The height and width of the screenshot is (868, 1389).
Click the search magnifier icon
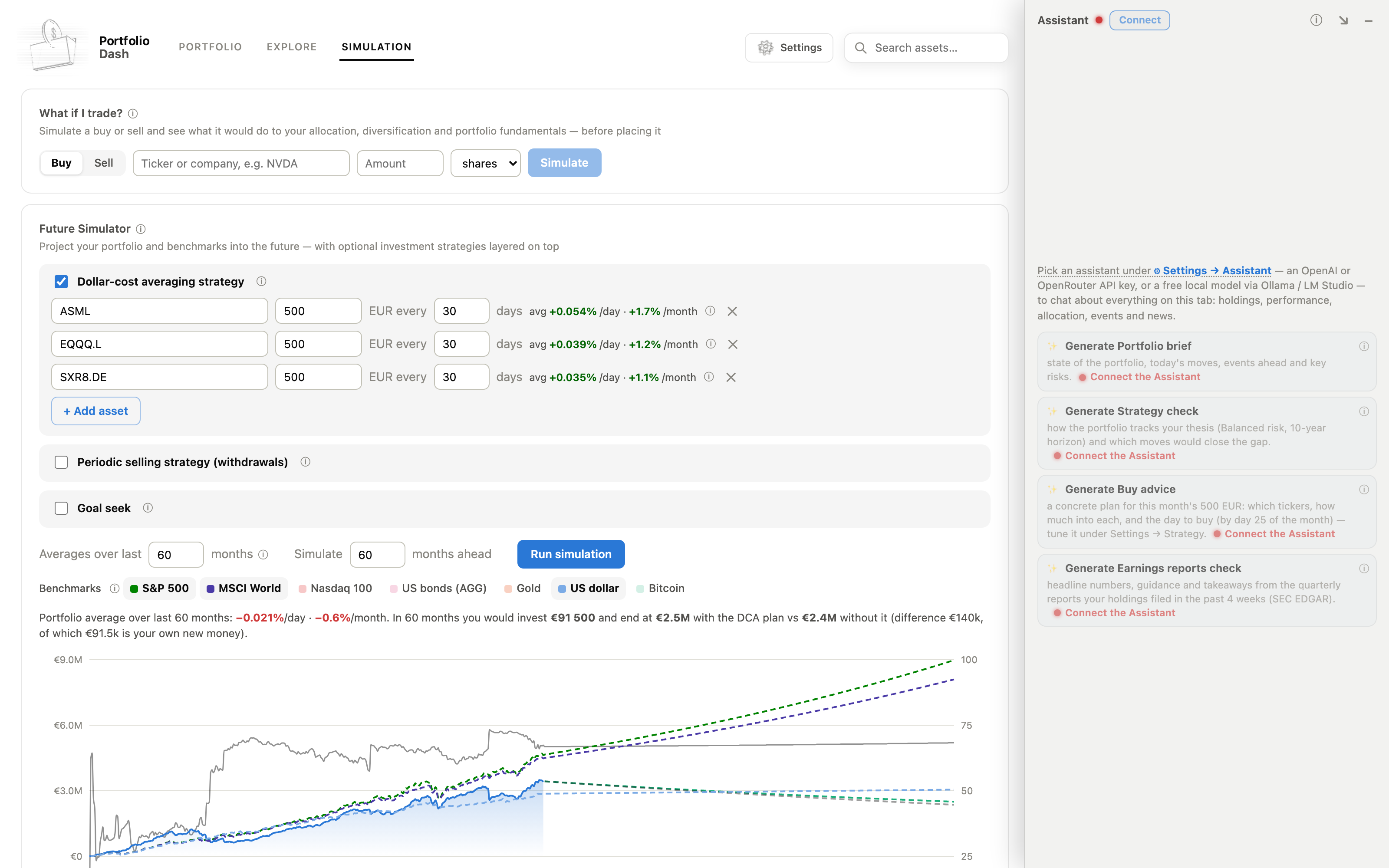click(860, 48)
